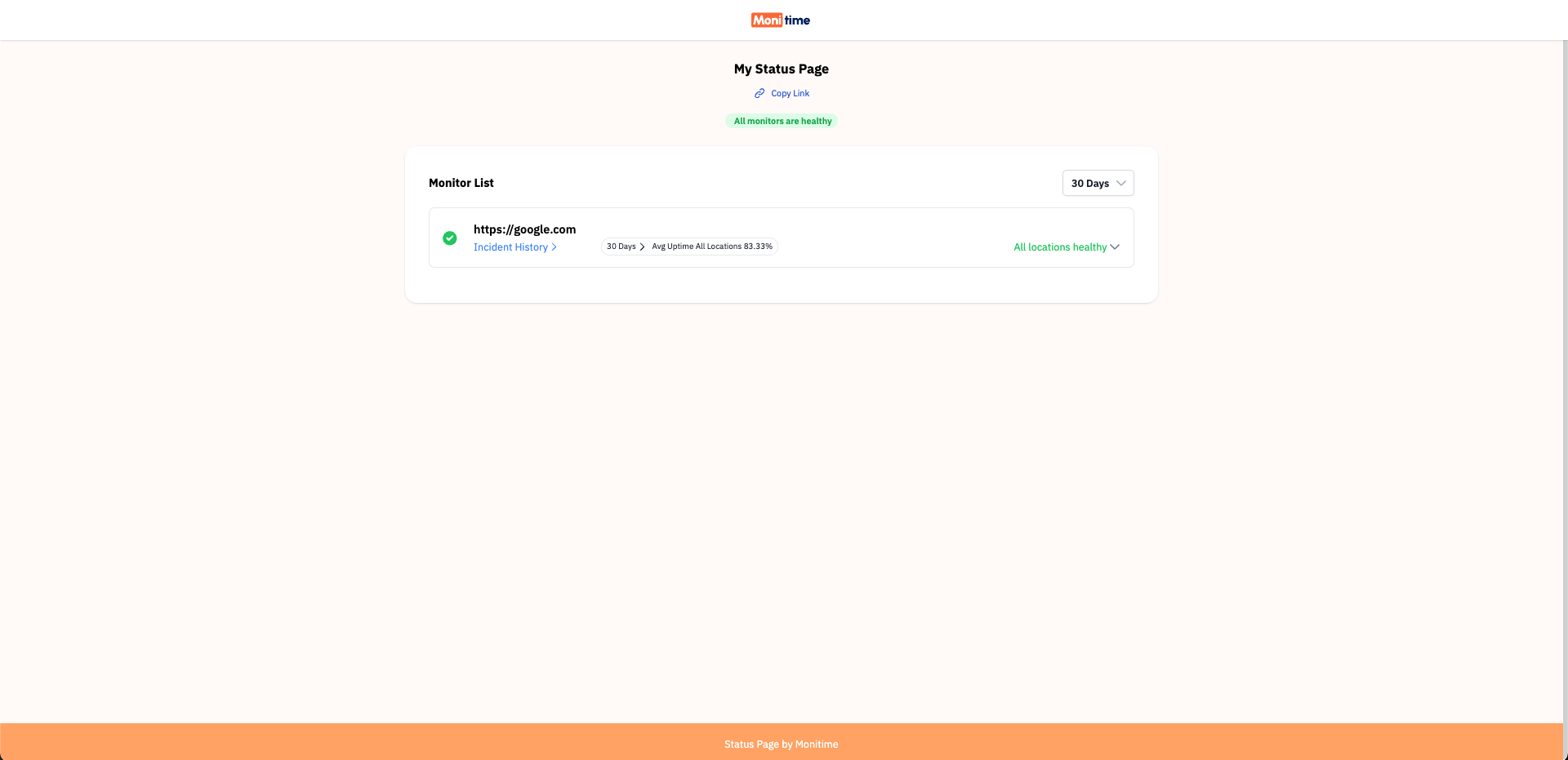Click the chevron next to All locations healthy
Image resolution: width=1568 pixels, height=760 pixels.
1115,247
